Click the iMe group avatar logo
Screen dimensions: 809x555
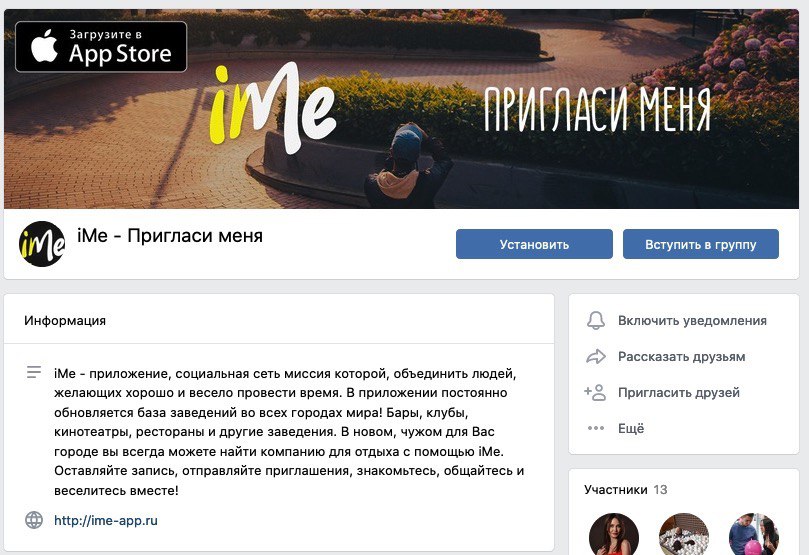pyautogui.click(x=42, y=244)
